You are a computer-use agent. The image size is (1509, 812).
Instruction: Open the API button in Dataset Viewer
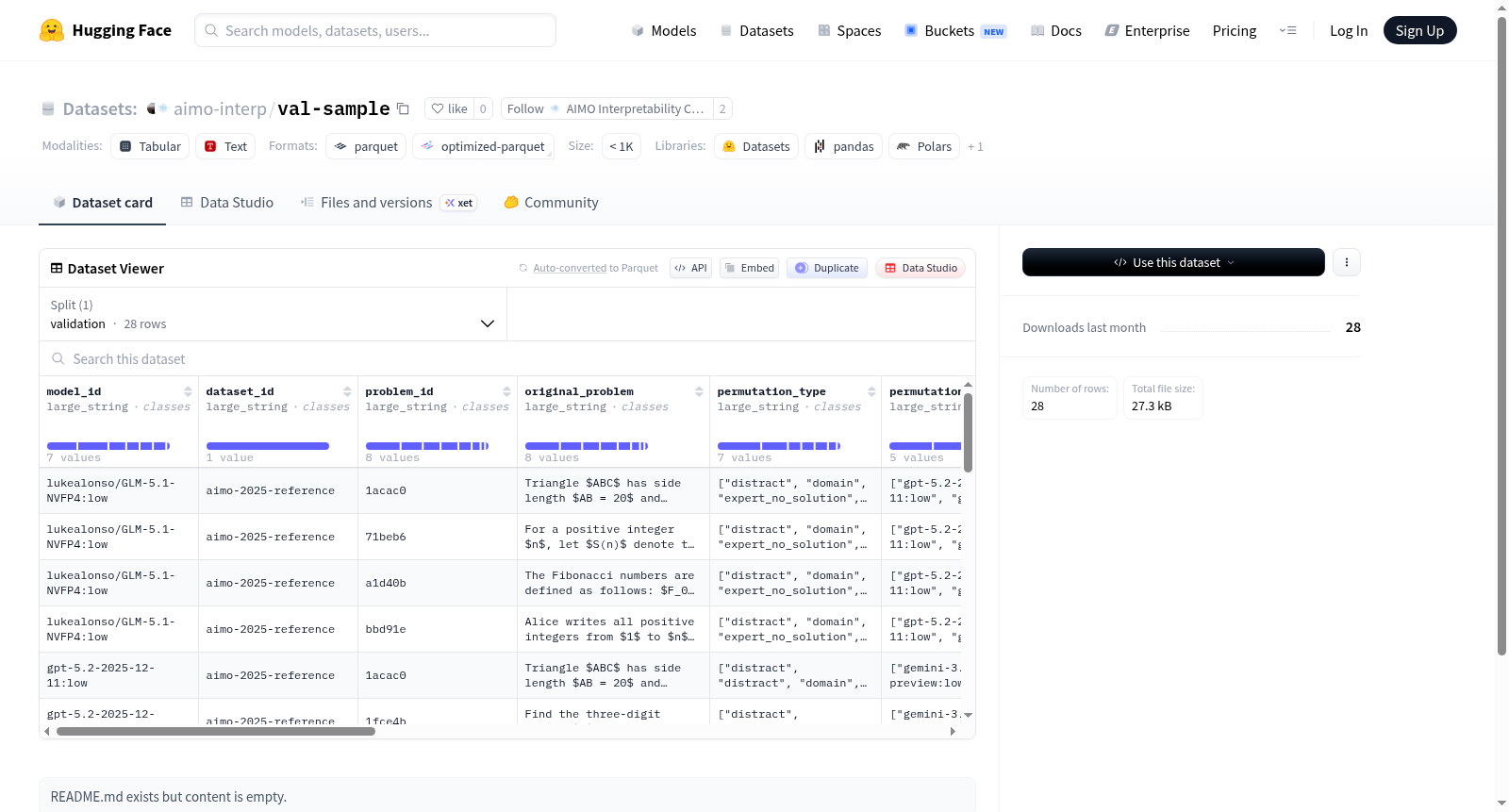(x=690, y=268)
